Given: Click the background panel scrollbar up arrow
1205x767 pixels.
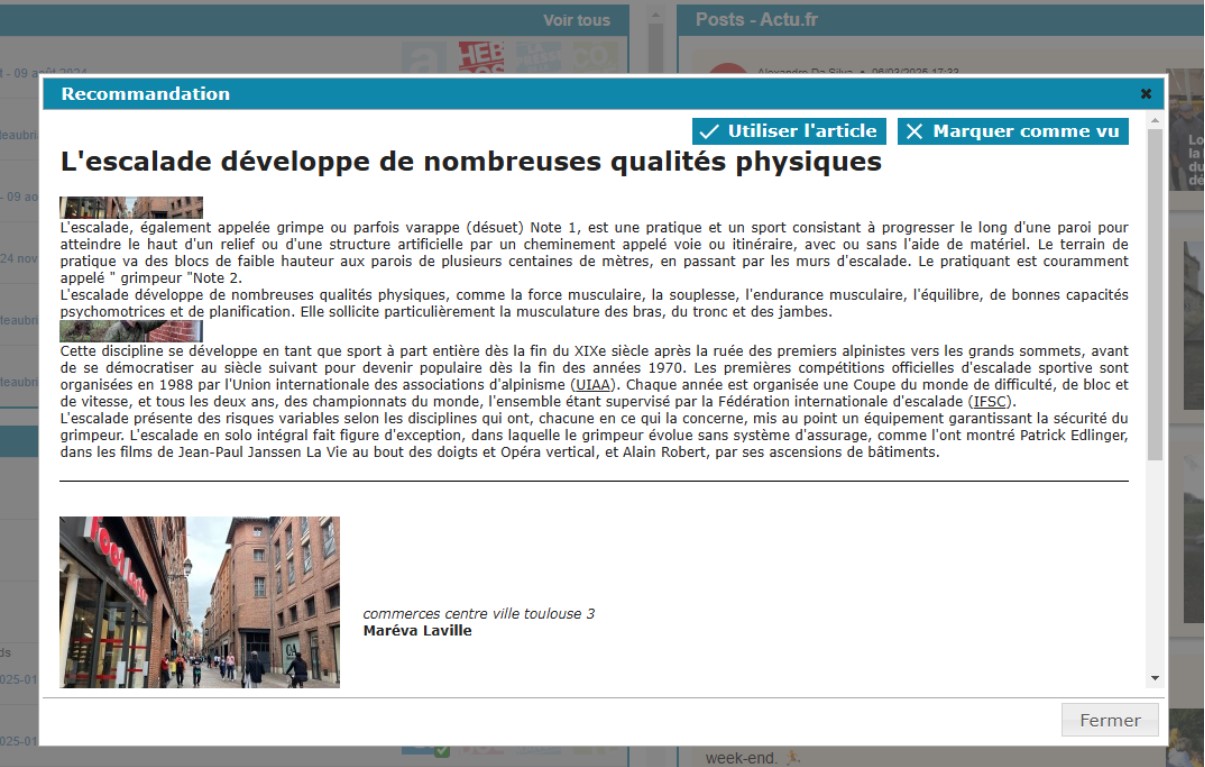Looking at the screenshot, I should [656, 14].
